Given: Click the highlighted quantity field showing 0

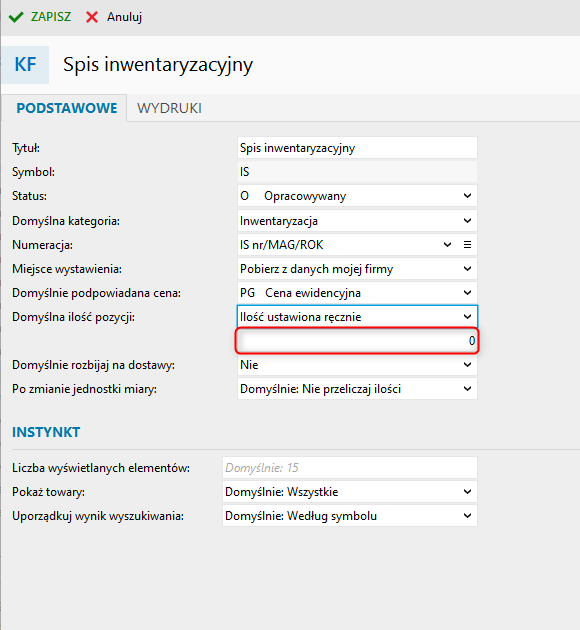Looking at the screenshot, I should click(x=357, y=341).
